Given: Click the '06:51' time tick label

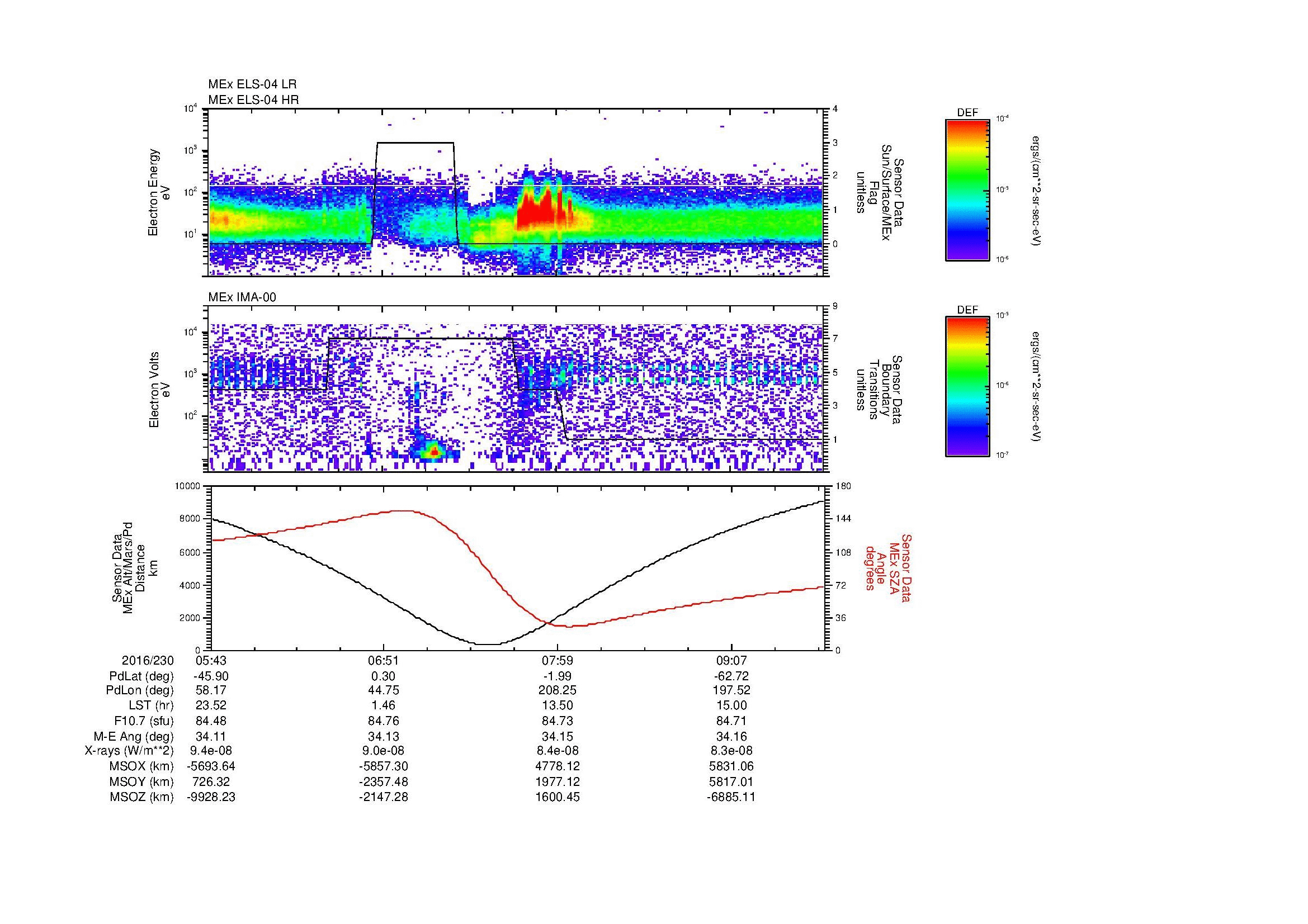Looking at the screenshot, I should point(384,660).
